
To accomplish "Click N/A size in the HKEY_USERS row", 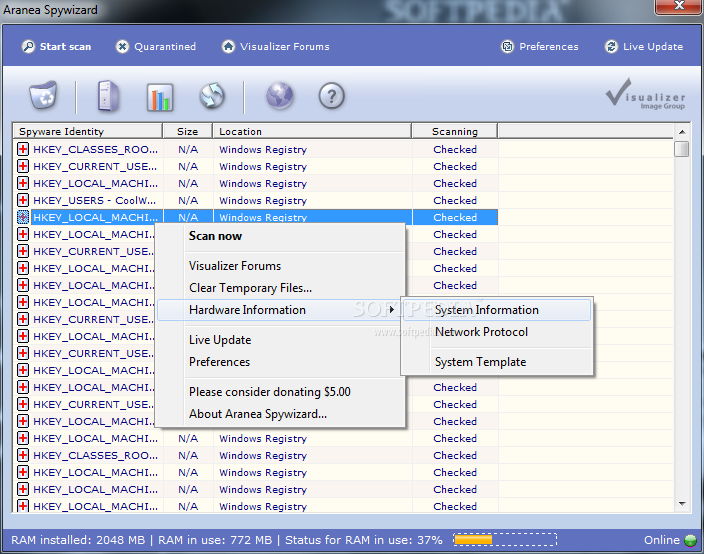I will tap(188, 200).
